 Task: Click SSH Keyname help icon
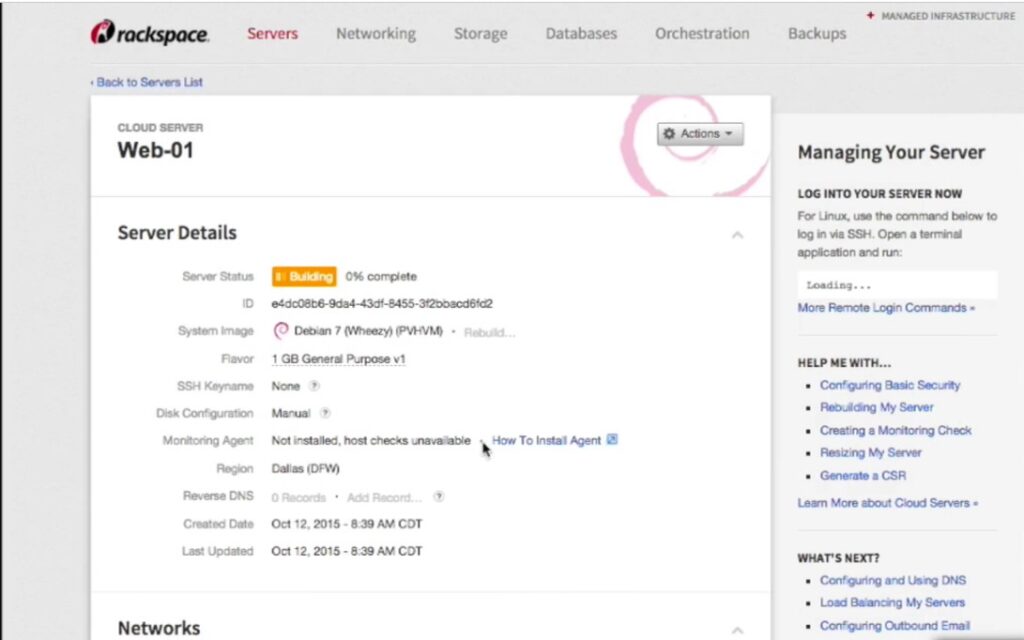tap(315, 386)
